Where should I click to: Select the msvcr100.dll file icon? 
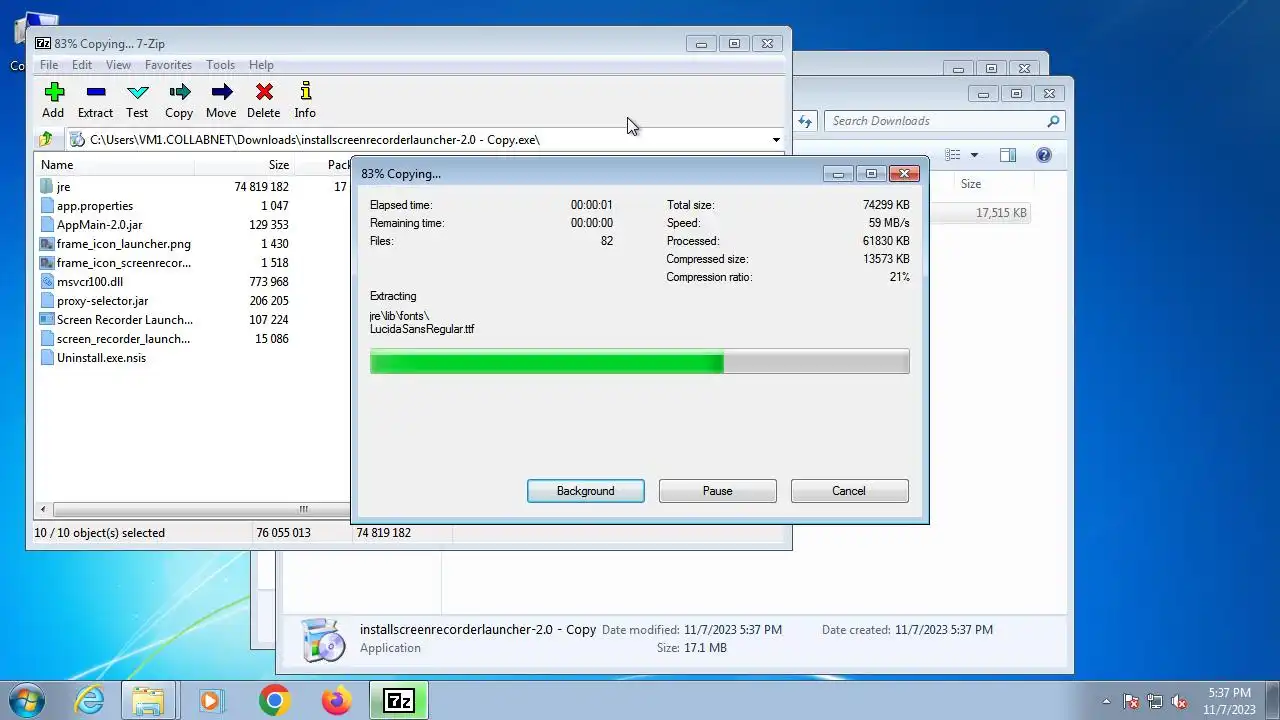47,282
